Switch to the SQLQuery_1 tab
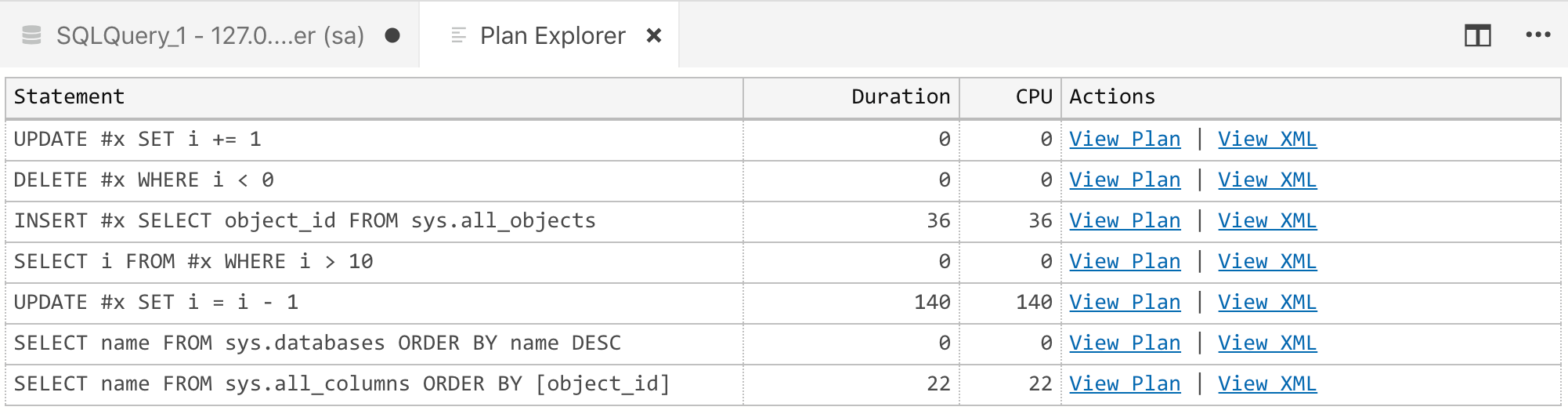 point(210,35)
